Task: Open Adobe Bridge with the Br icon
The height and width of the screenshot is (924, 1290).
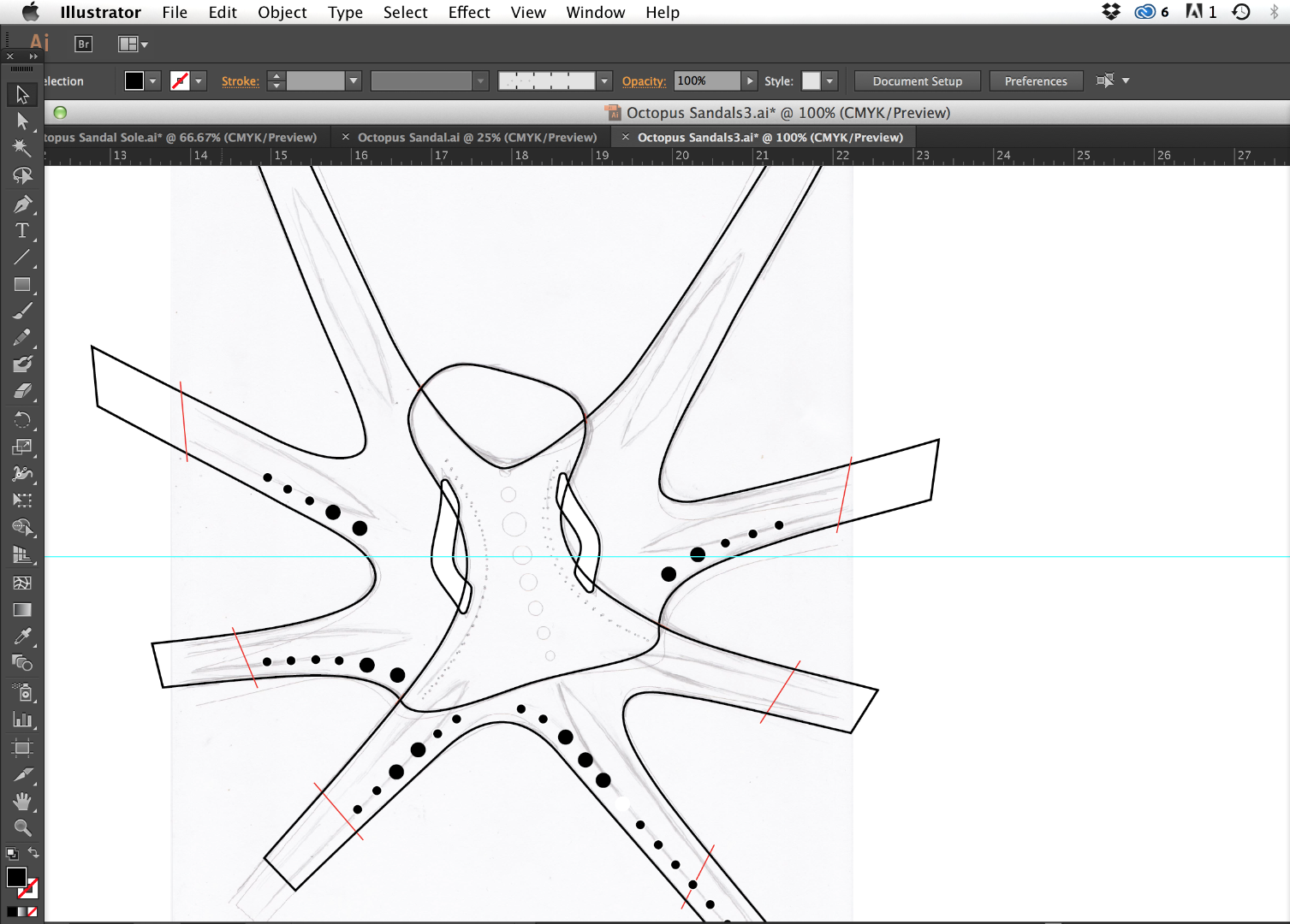Action: (83, 44)
